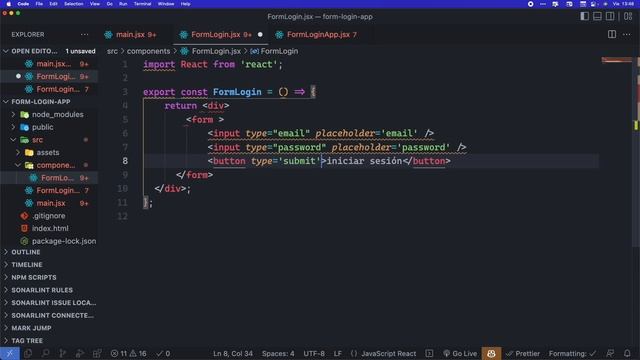Screen dimensions: 640x360
Task: Click the components breadcrumb segment
Action: point(148,51)
